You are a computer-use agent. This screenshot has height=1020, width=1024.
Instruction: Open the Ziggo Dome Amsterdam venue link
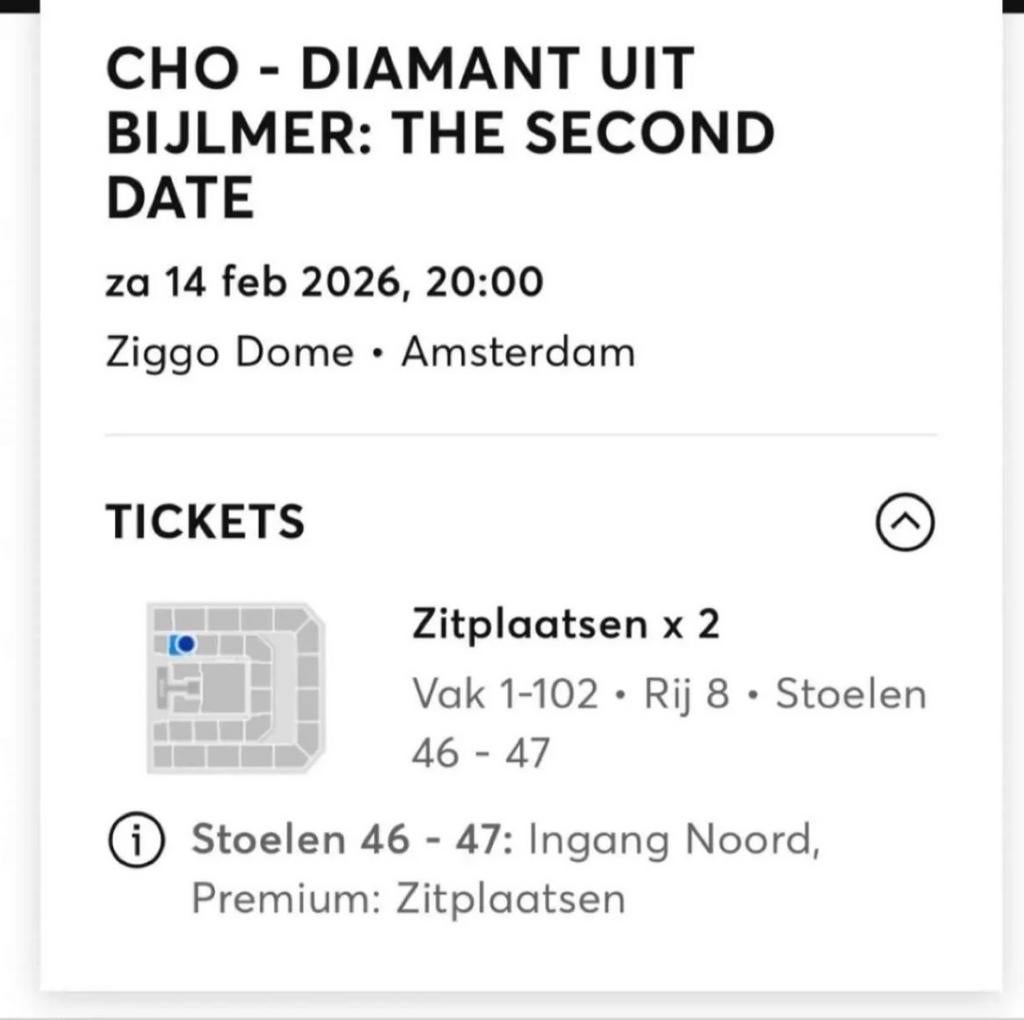(x=370, y=351)
